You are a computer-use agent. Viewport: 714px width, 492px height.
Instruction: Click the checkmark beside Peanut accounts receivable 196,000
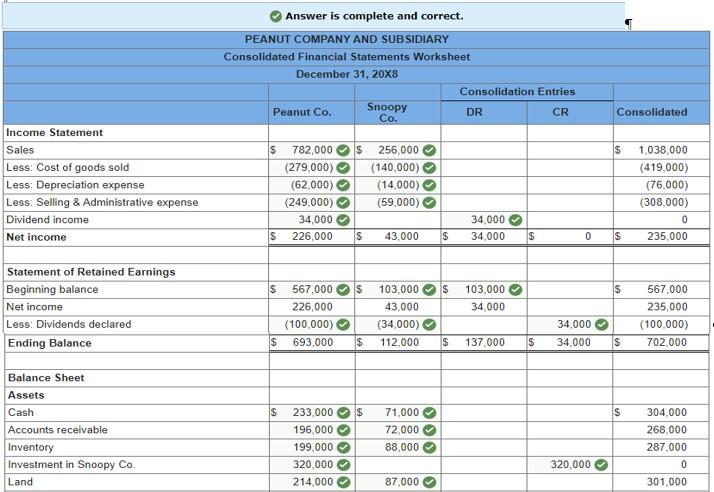pyautogui.click(x=343, y=430)
